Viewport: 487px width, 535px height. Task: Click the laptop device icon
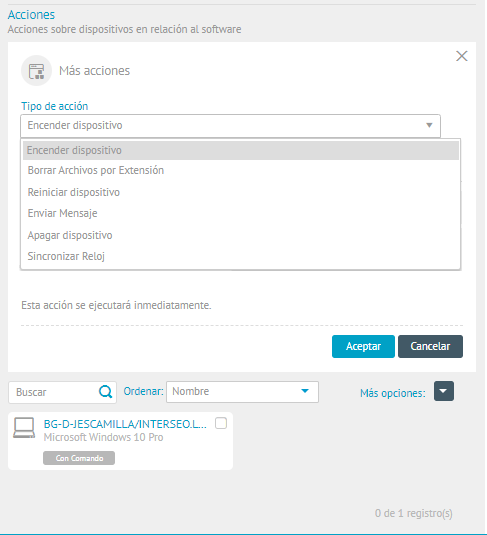(24, 428)
